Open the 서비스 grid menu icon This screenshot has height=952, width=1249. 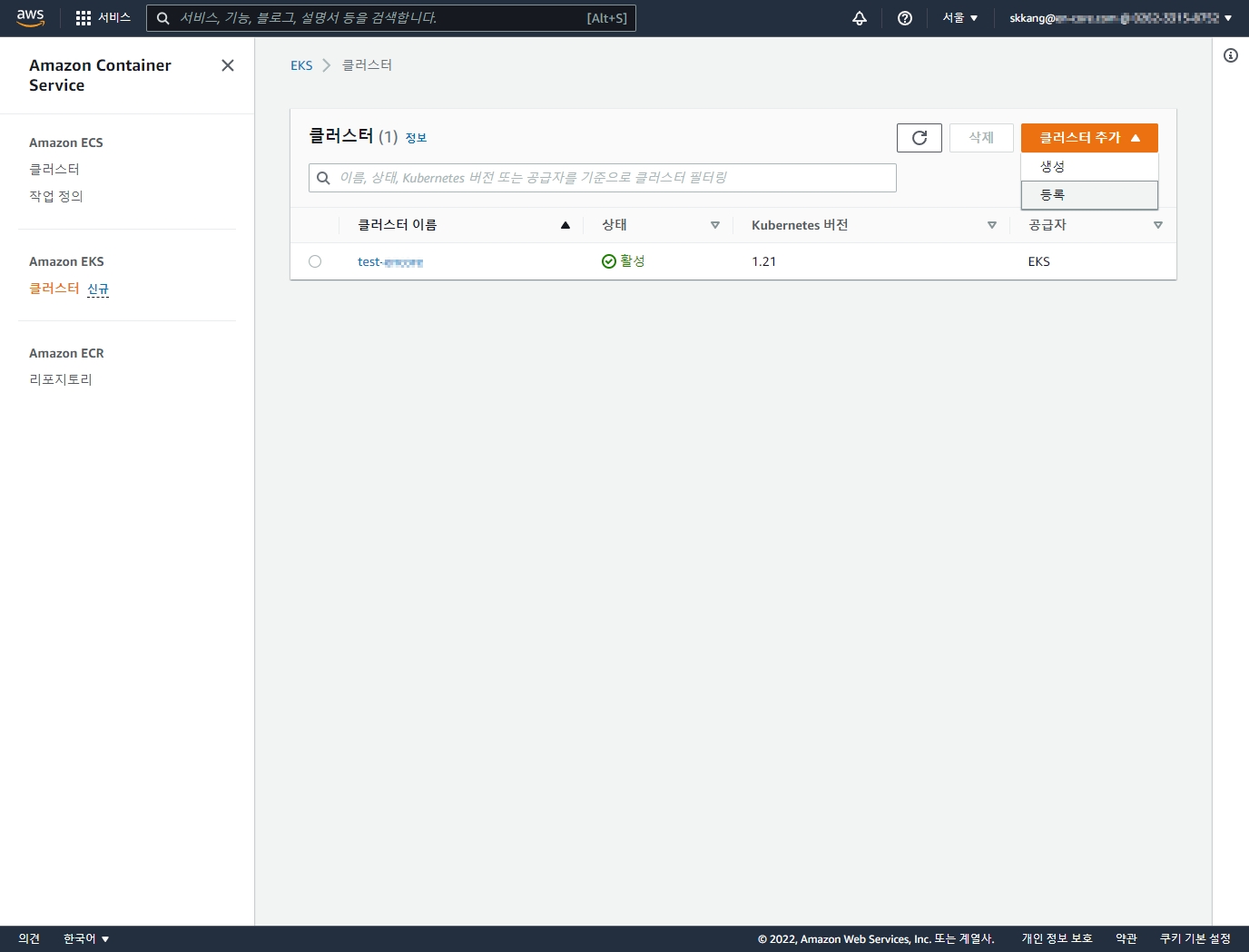tap(84, 18)
